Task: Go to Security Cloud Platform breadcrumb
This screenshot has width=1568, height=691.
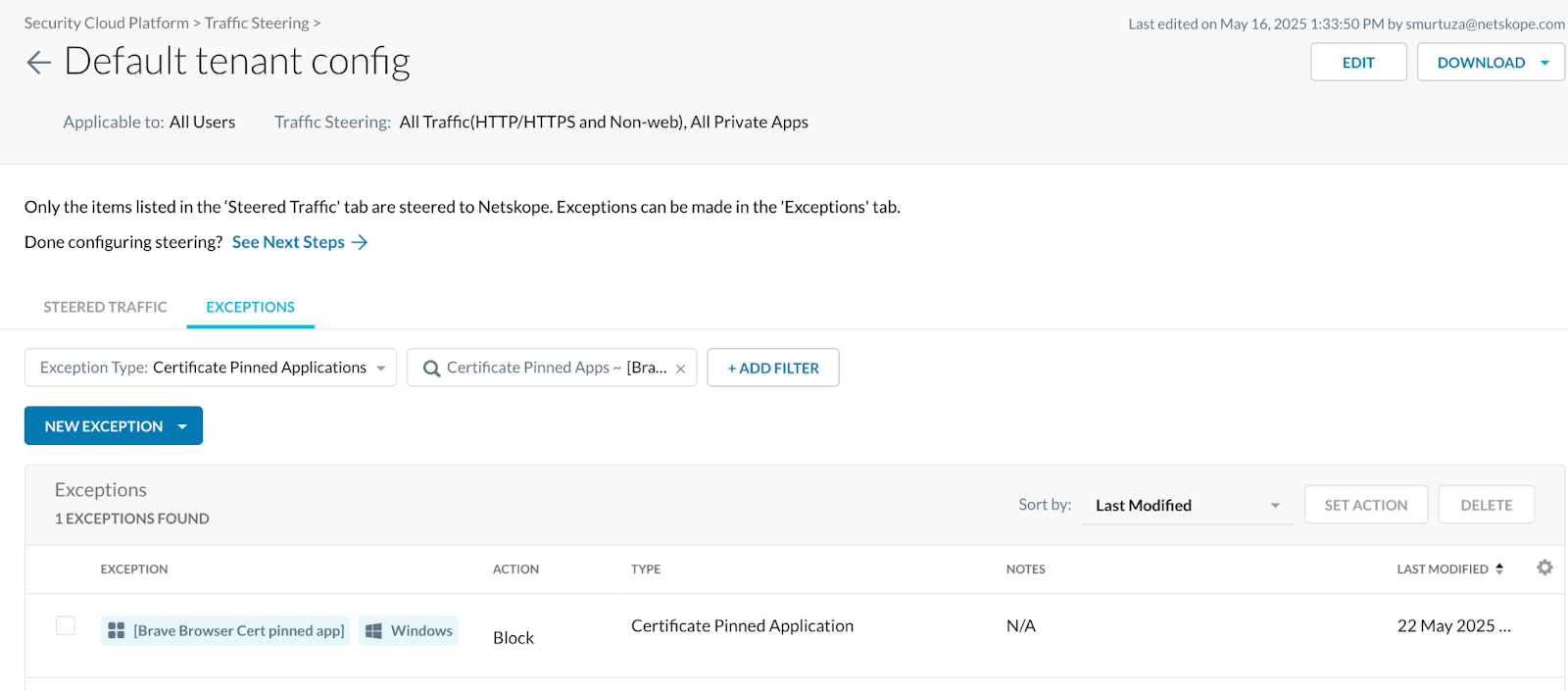Action: click(x=107, y=23)
